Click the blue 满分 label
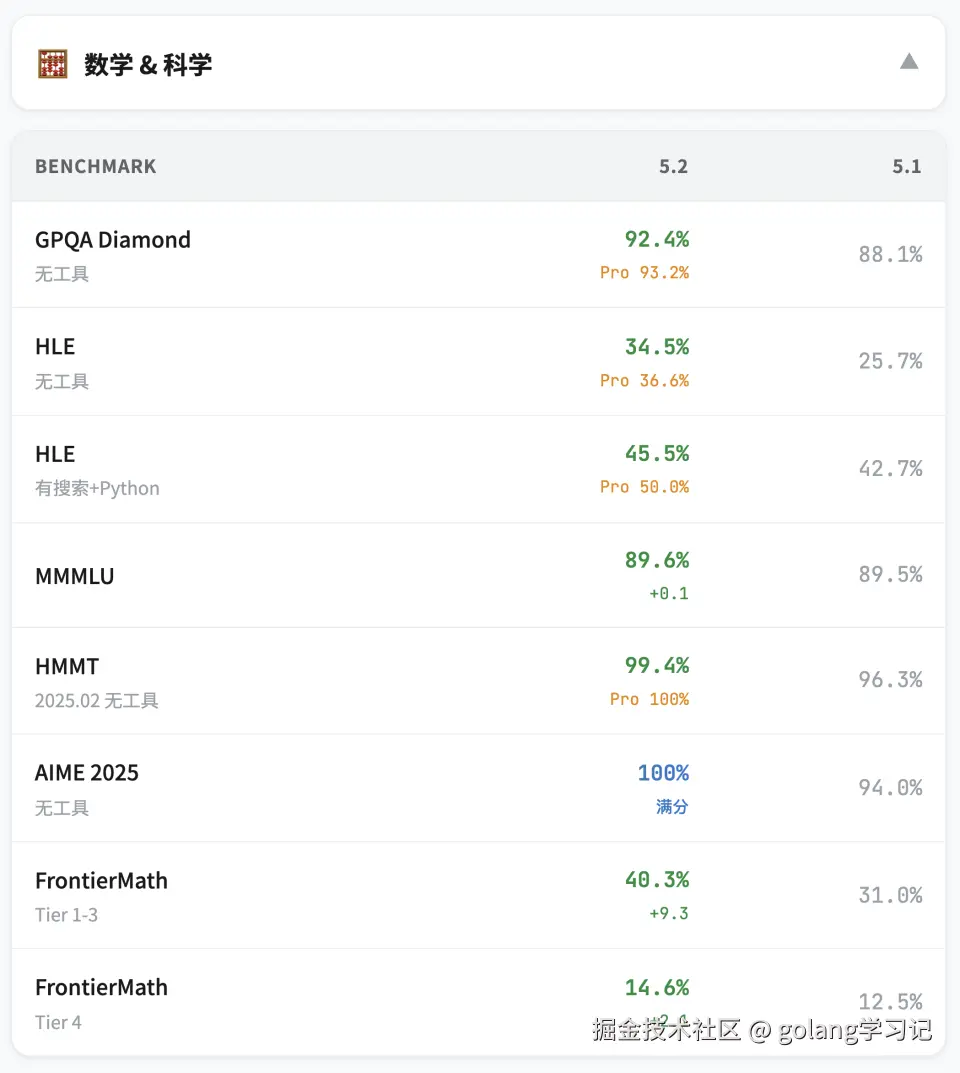Viewport: 960px width, 1073px height. pyautogui.click(x=672, y=806)
